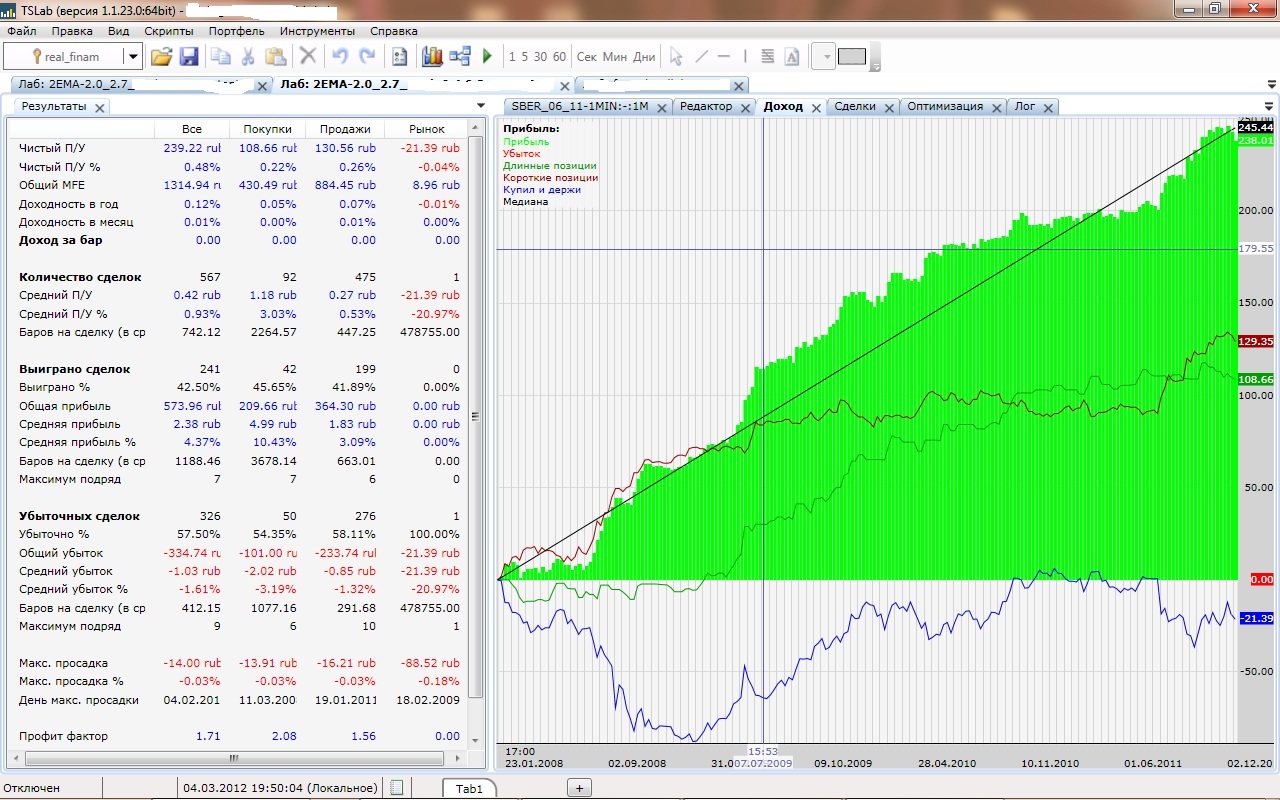Click the Redo arrow icon
The image size is (1280, 800).
367,57
